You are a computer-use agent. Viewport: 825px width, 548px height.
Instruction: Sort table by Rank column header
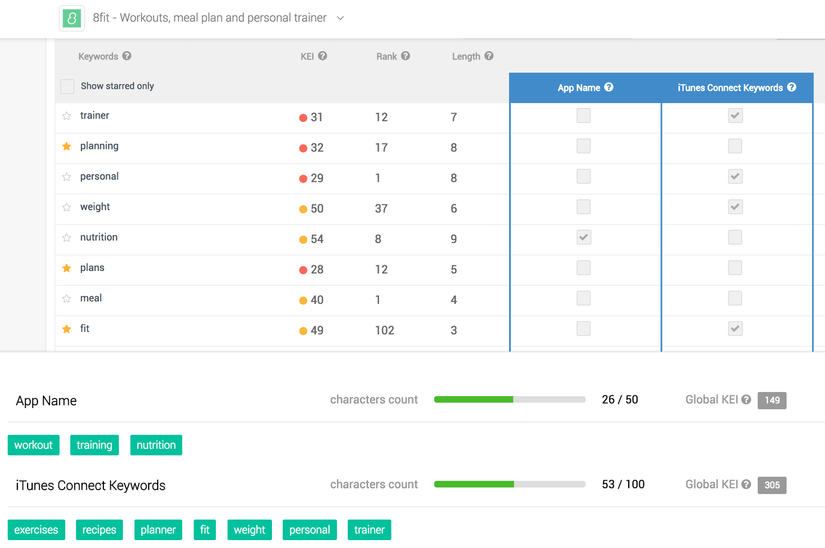[x=386, y=57]
